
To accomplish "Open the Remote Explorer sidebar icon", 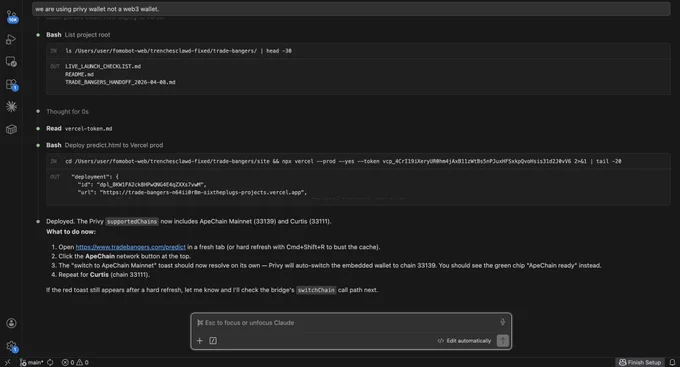I will tap(11, 62).
